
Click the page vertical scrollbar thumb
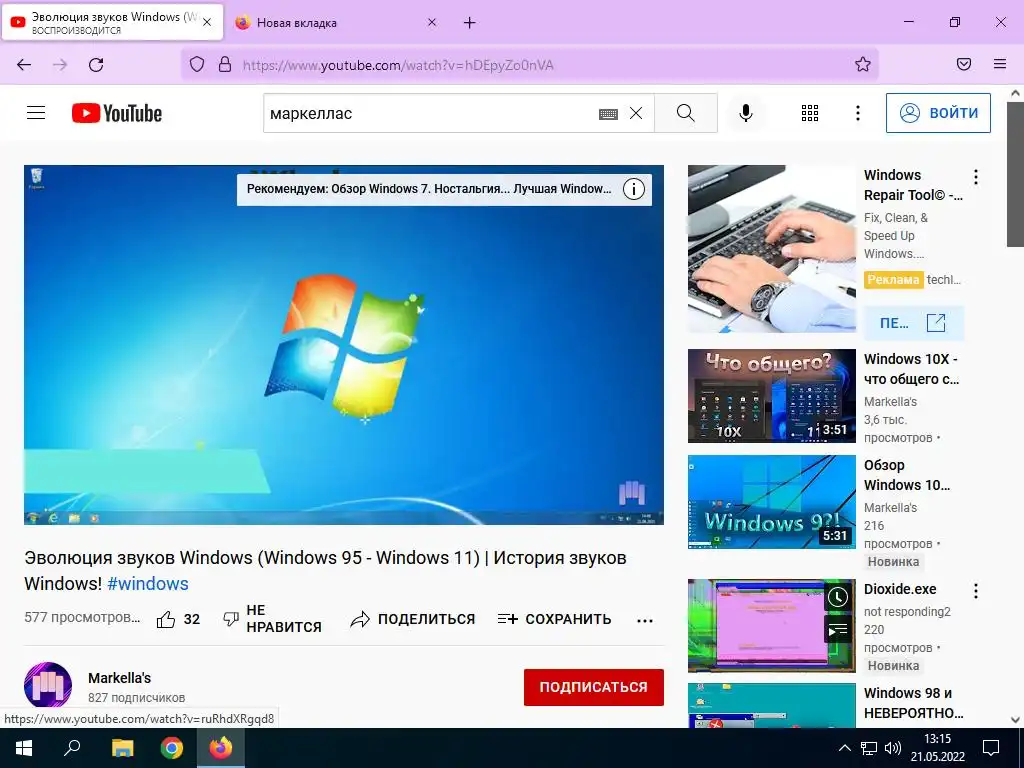(1015, 174)
